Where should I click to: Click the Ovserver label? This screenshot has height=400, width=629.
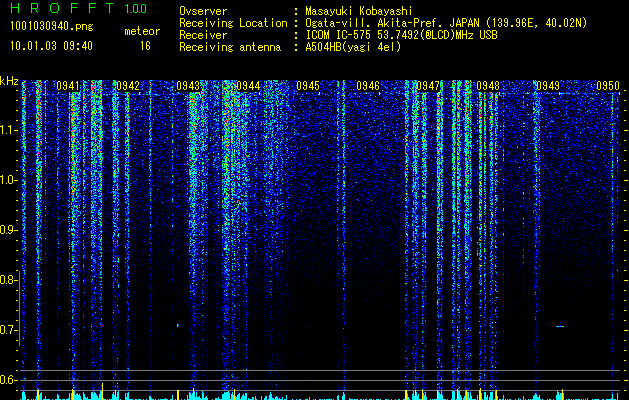click(203, 11)
